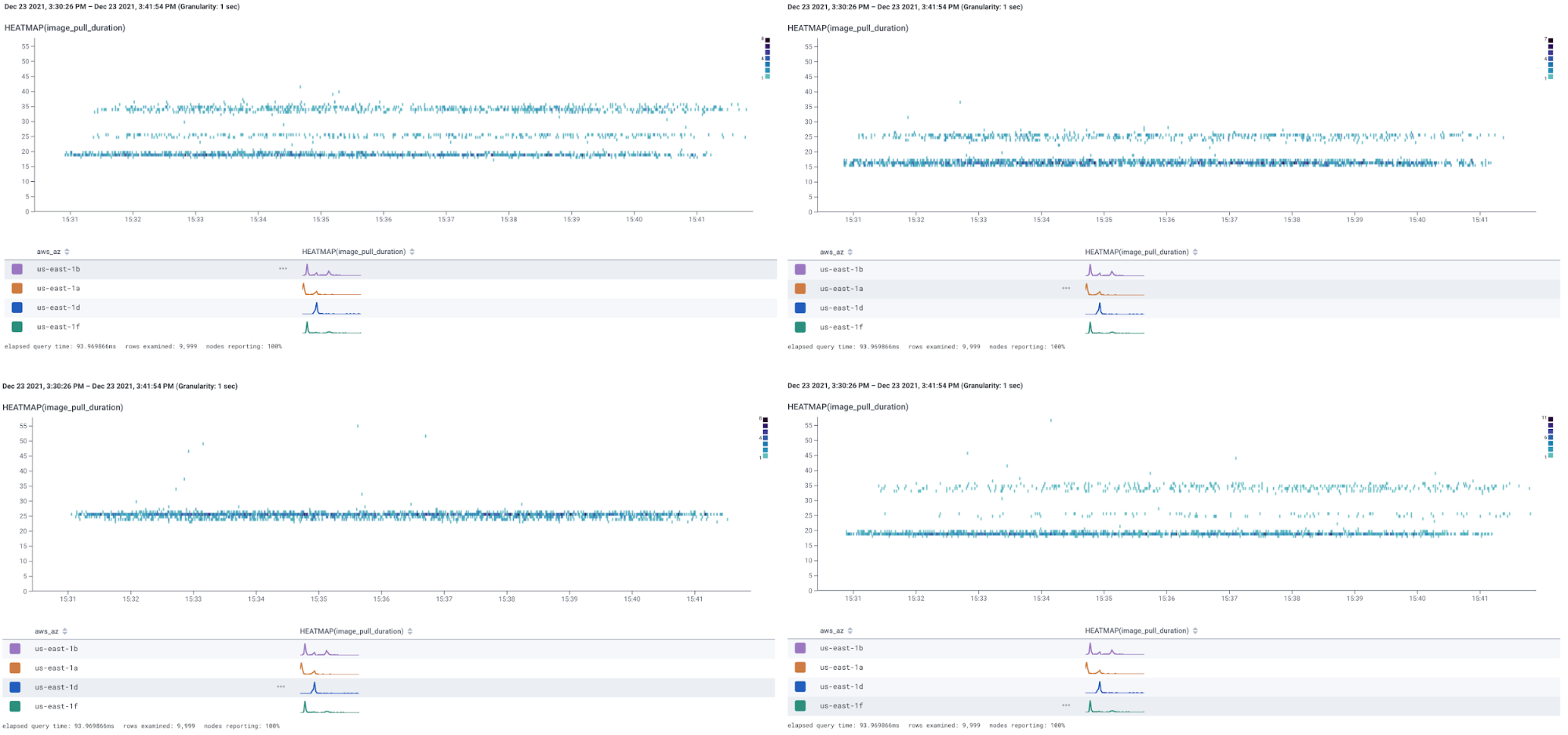Click the blue us-east-1d swatch in the bottom-left panel
The width and height of the screenshot is (1568, 735).
pos(15,687)
